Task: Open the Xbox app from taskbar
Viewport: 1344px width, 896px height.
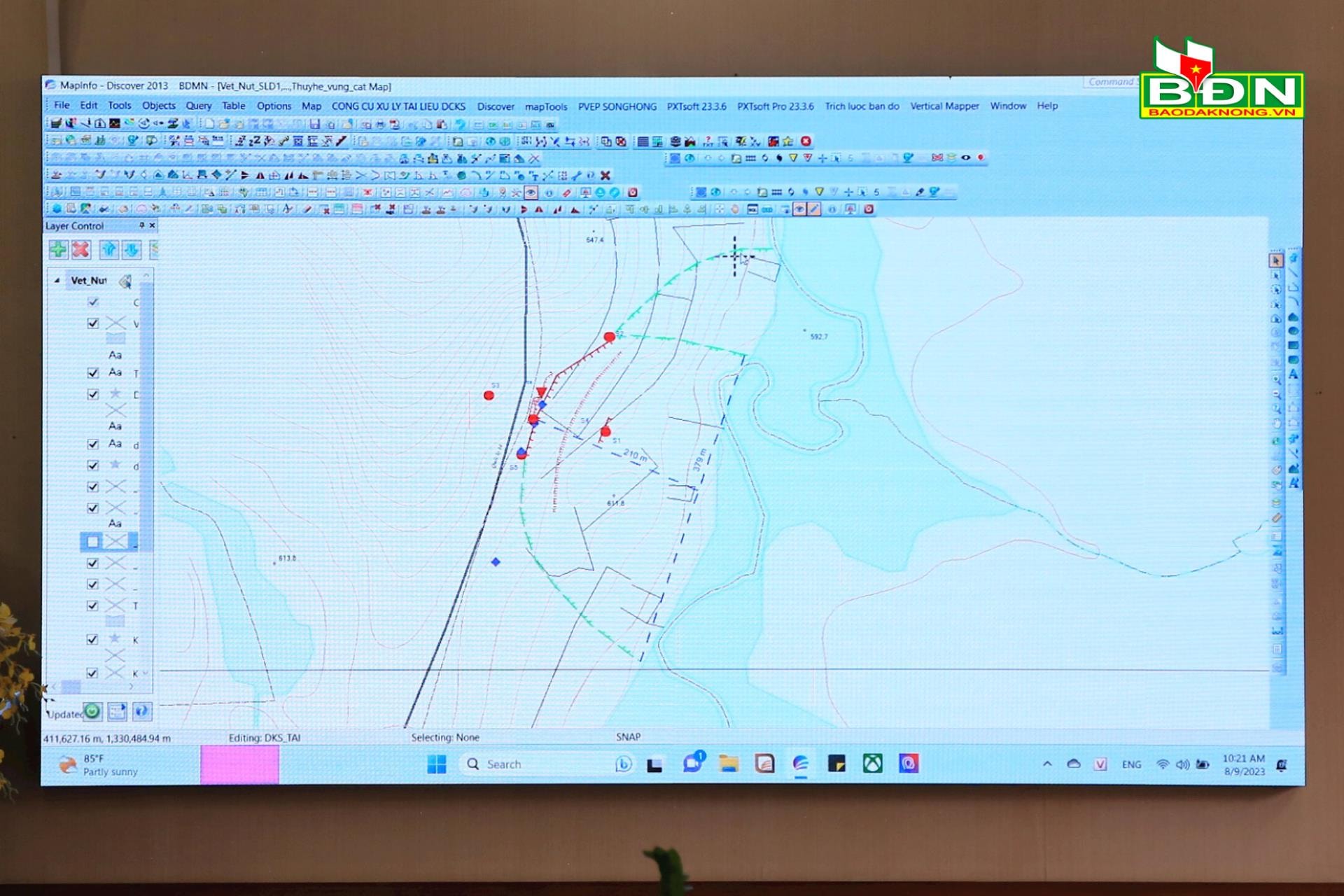Action: (872, 764)
